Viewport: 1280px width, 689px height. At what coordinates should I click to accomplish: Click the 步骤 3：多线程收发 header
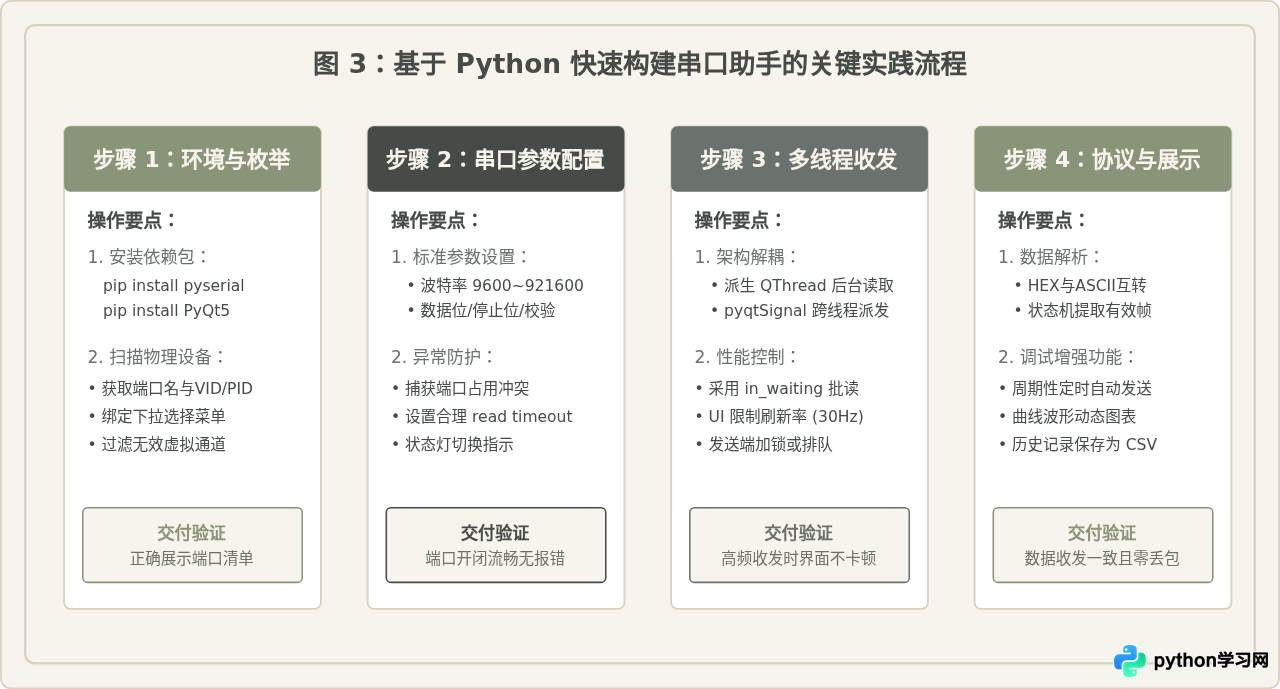pos(799,159)
